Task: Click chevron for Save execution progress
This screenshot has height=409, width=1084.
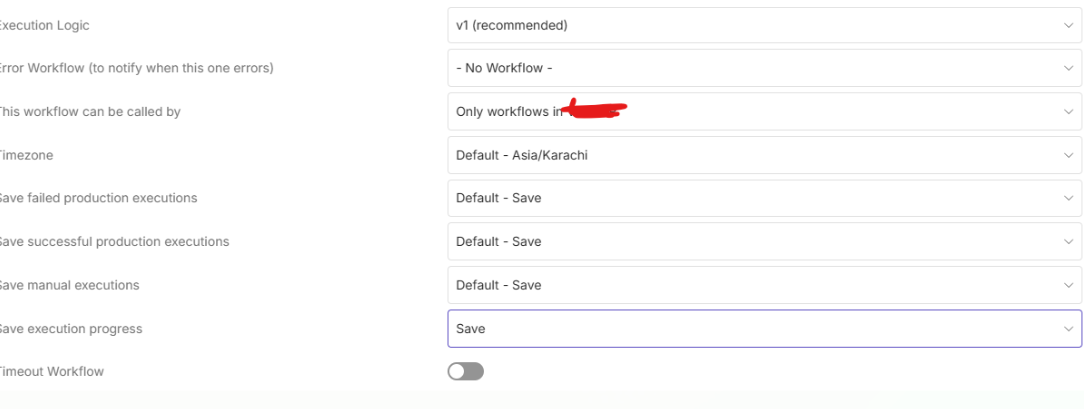Action: tap(1068, 328)
